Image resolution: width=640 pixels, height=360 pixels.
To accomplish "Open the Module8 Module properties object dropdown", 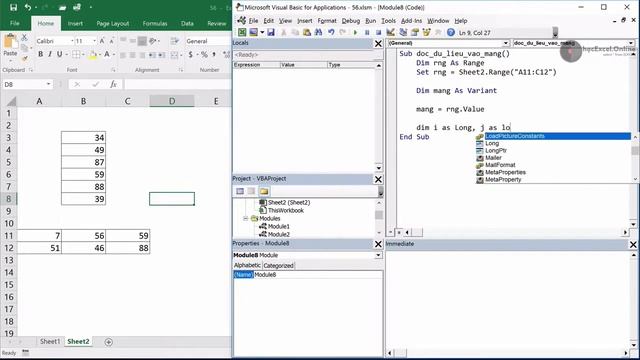I will tap(378, 255).
